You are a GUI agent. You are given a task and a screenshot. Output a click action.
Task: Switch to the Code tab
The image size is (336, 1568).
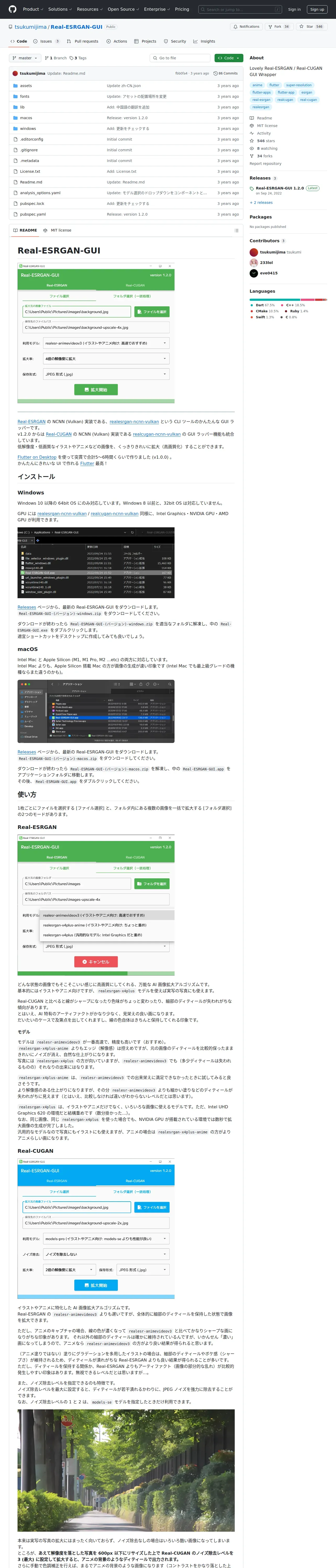18,41
